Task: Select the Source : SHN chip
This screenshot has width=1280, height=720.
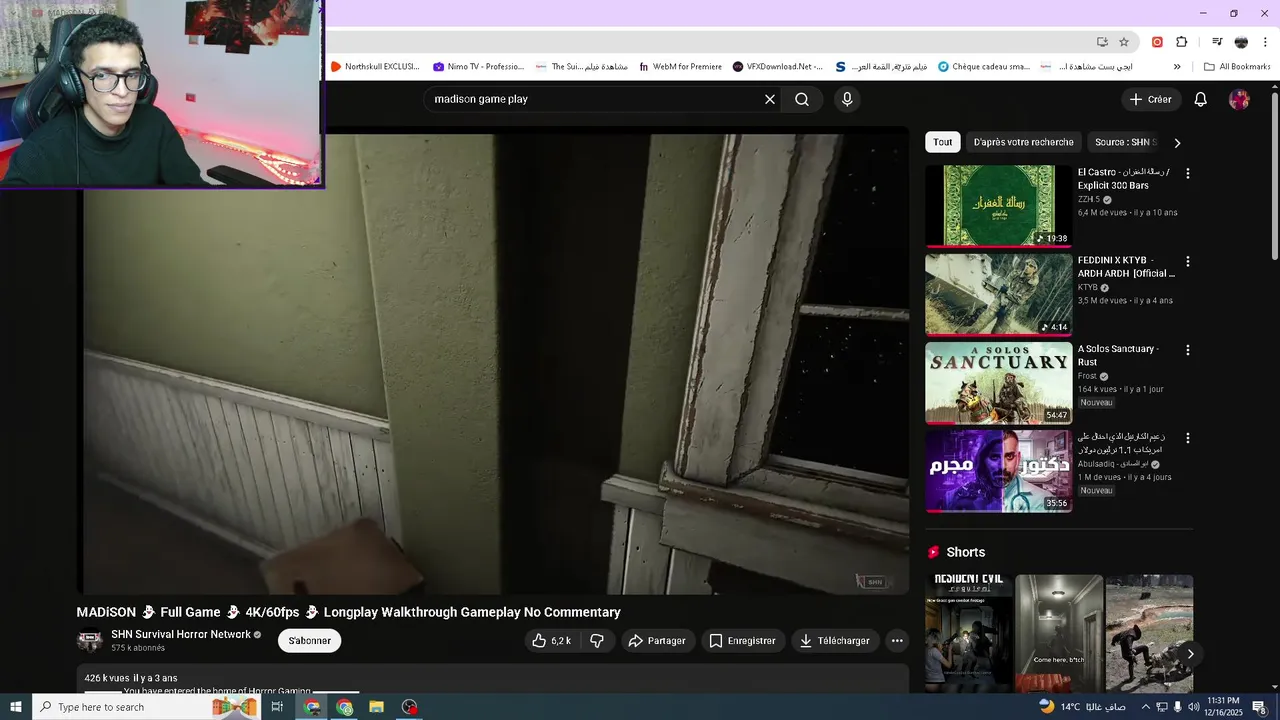Action: pos(1126,142)
